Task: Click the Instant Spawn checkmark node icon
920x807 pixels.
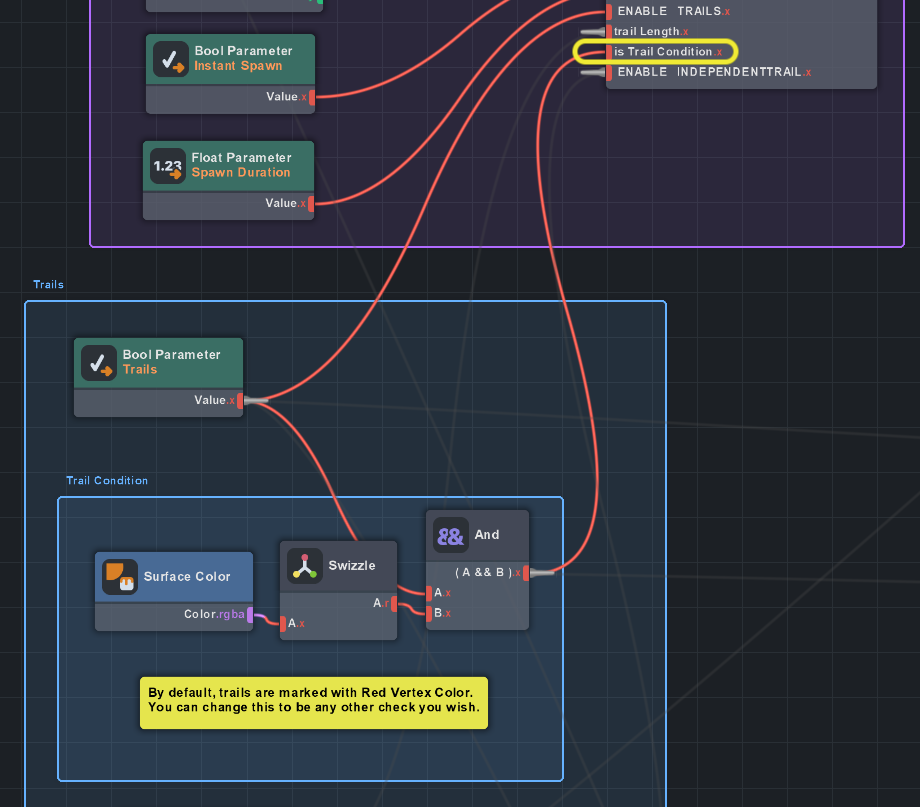Action: coord(171,59)
